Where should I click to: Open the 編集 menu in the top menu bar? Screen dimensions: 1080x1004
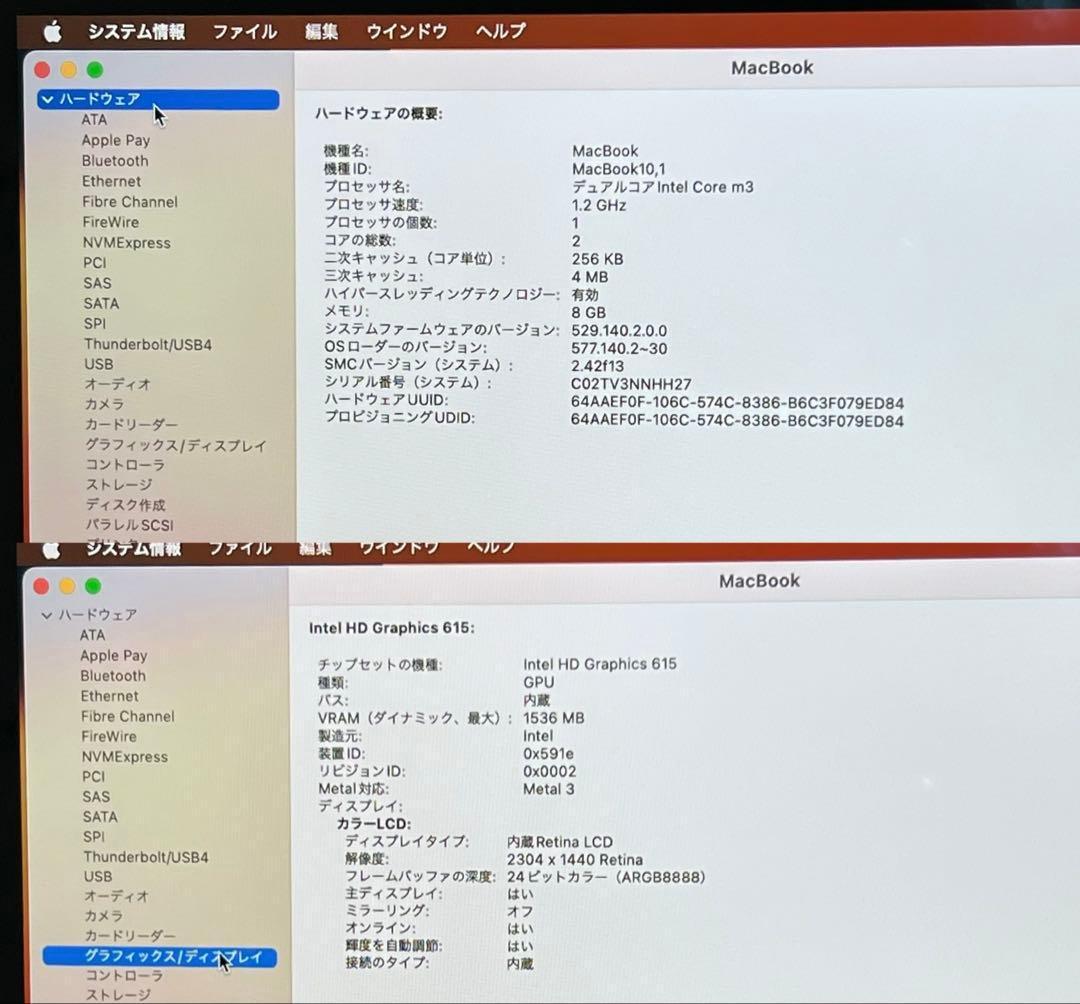(321, 32)
